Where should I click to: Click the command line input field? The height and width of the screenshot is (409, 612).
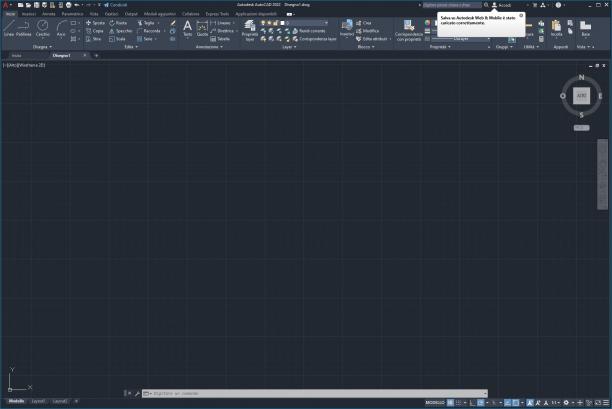[315, 393]
